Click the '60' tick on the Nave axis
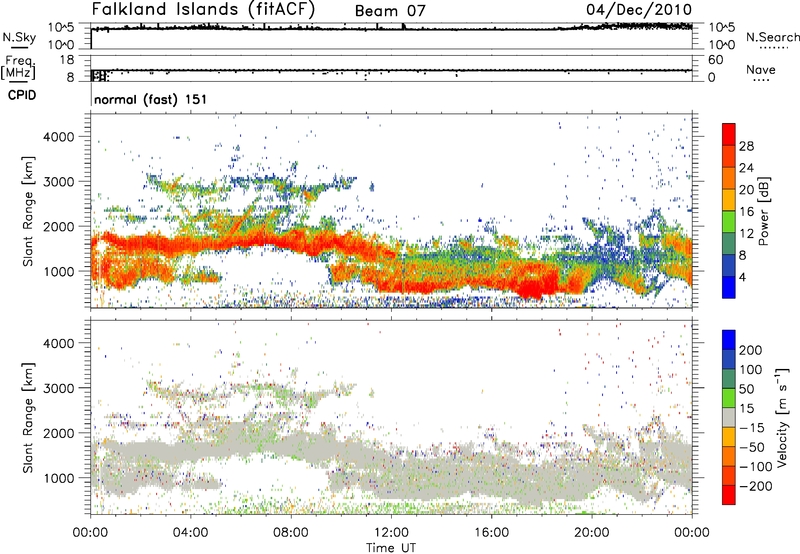This screenshot has width=800, height=554. click(x=715, y=60)
